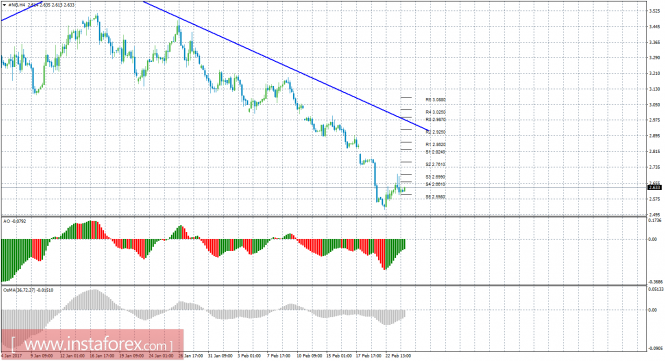
Task: Click the chart symbol dropdown triangle
Action: tap(5, 5)
